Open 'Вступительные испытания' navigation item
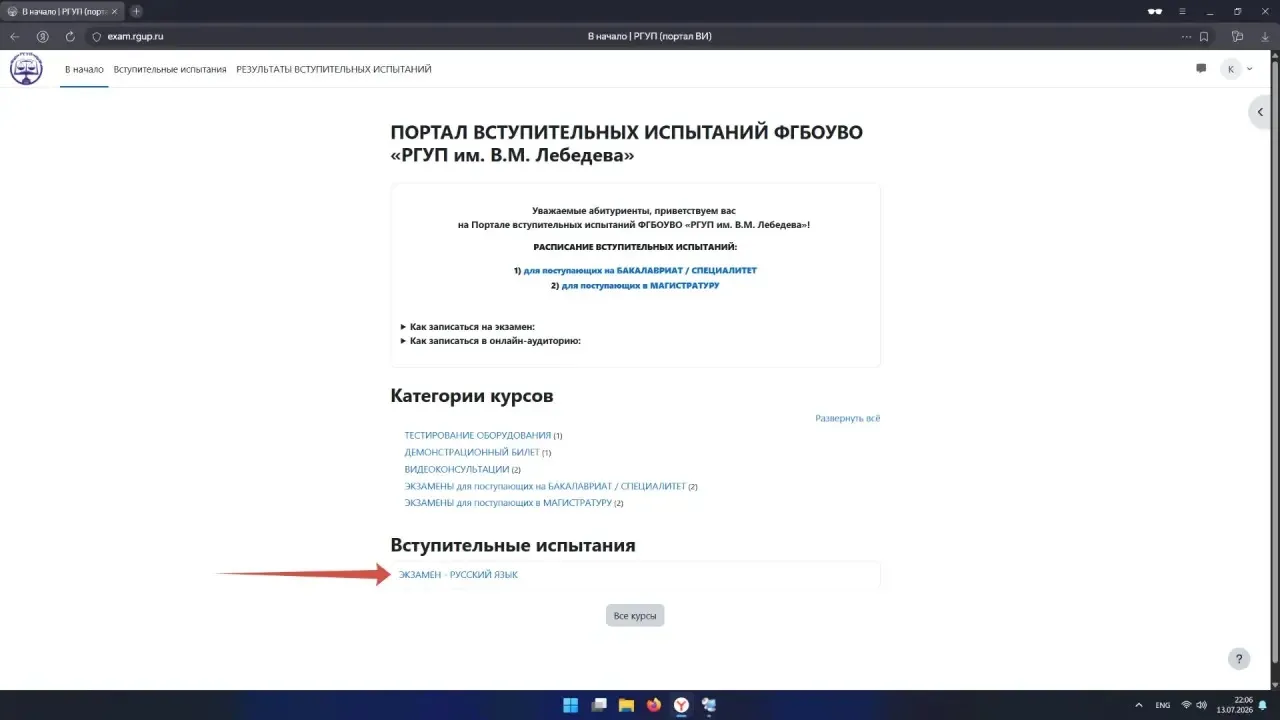The width and height of the screenshot is (1280, 720). [x=170, y=69]
